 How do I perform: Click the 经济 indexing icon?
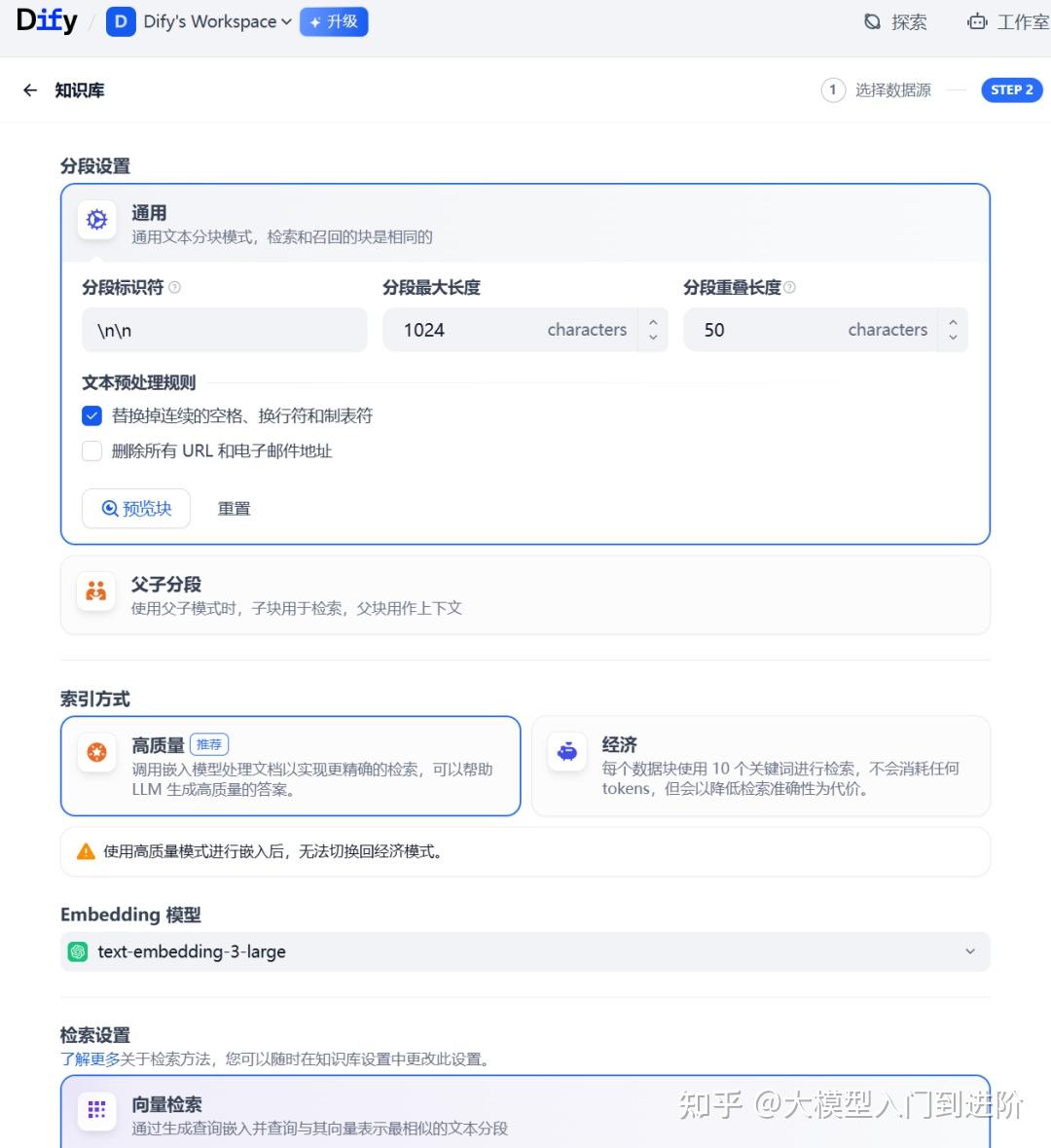point(565,751)
